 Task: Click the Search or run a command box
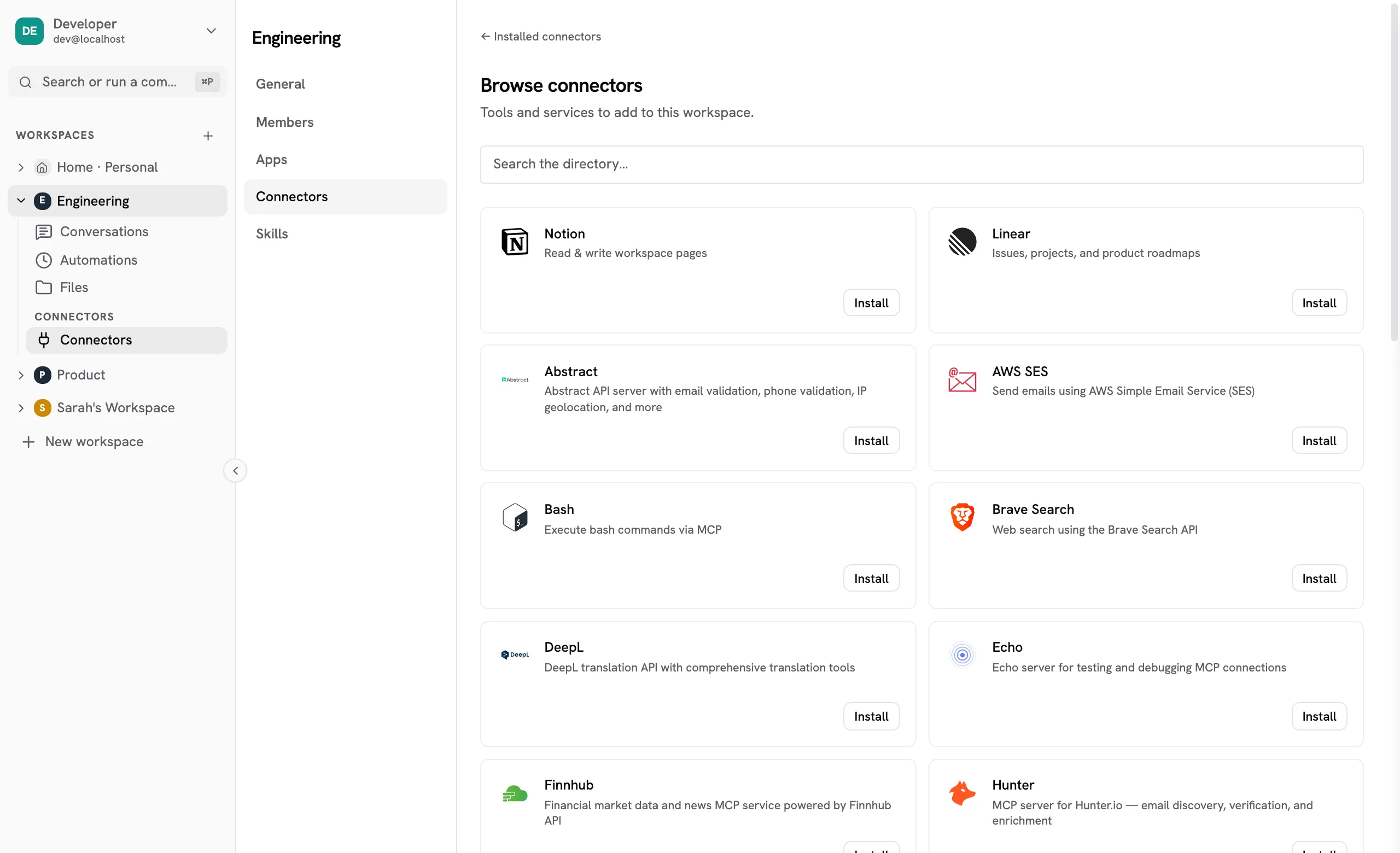pyautogui.click(x=118, y=83)
